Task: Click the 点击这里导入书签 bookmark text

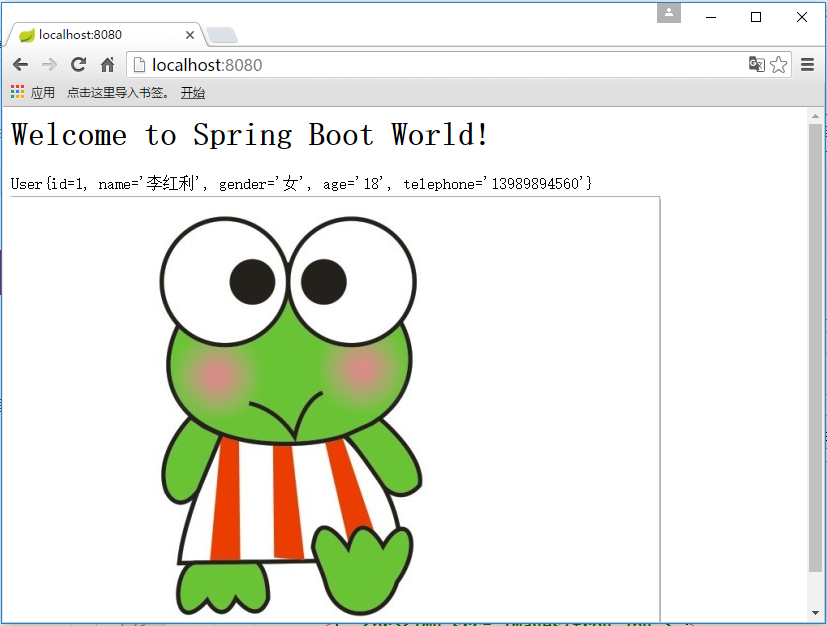Action: pyautogui.click(x=117, y=93)
